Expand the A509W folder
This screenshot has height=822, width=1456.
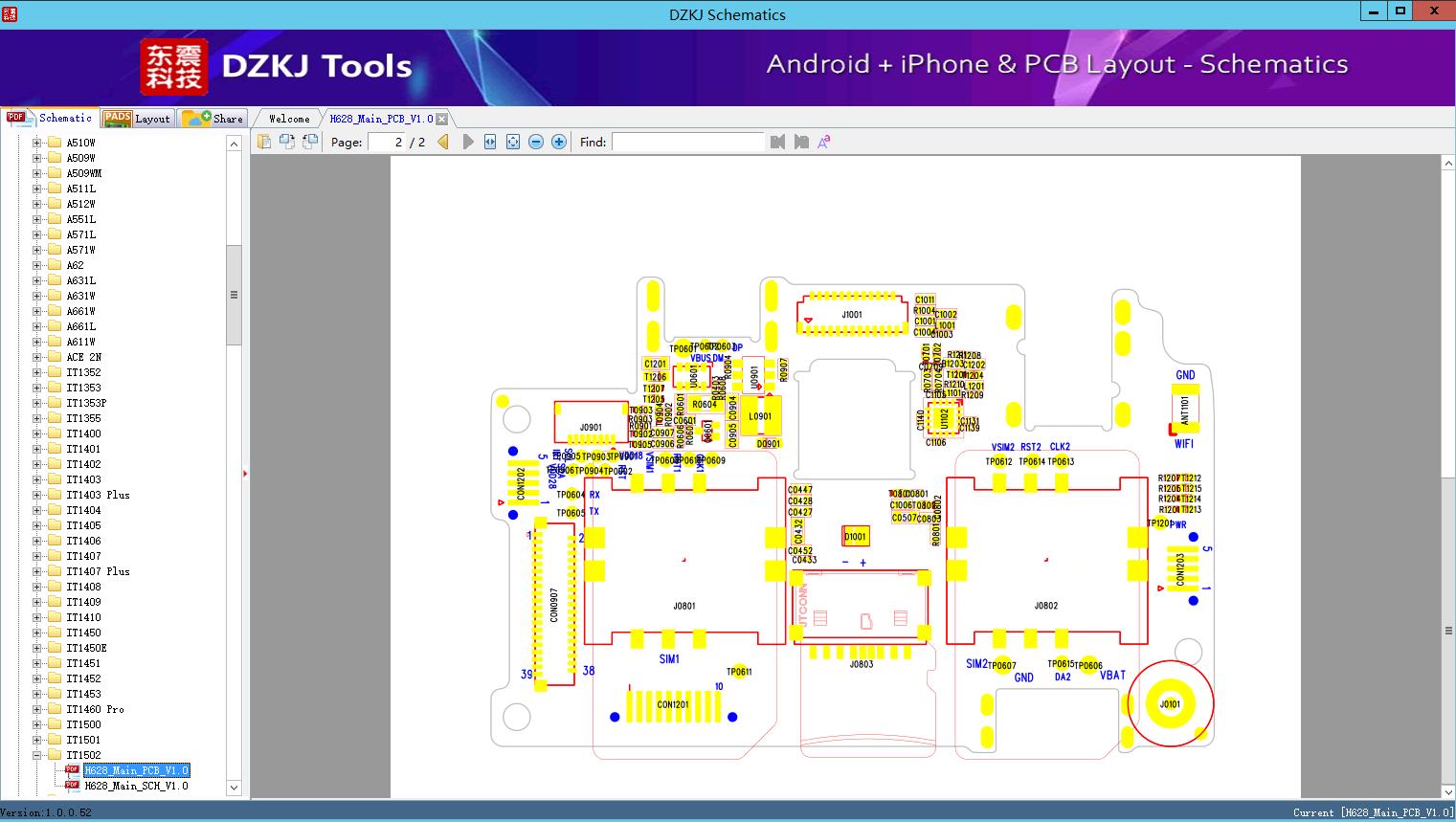(x=37, y=158)
